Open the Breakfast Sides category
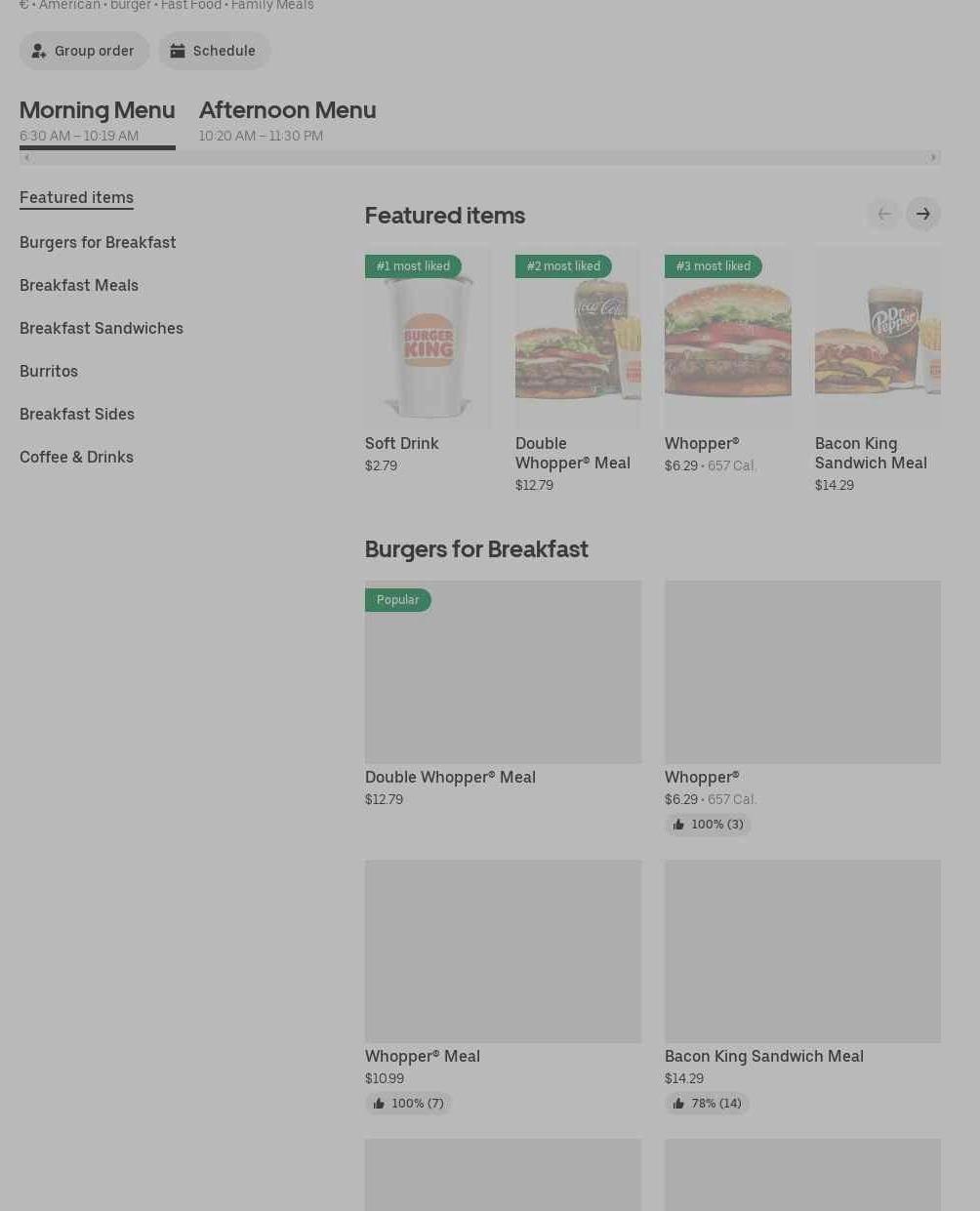The height and width of the screenshot is (1211, 980). (x=77, y=414)
